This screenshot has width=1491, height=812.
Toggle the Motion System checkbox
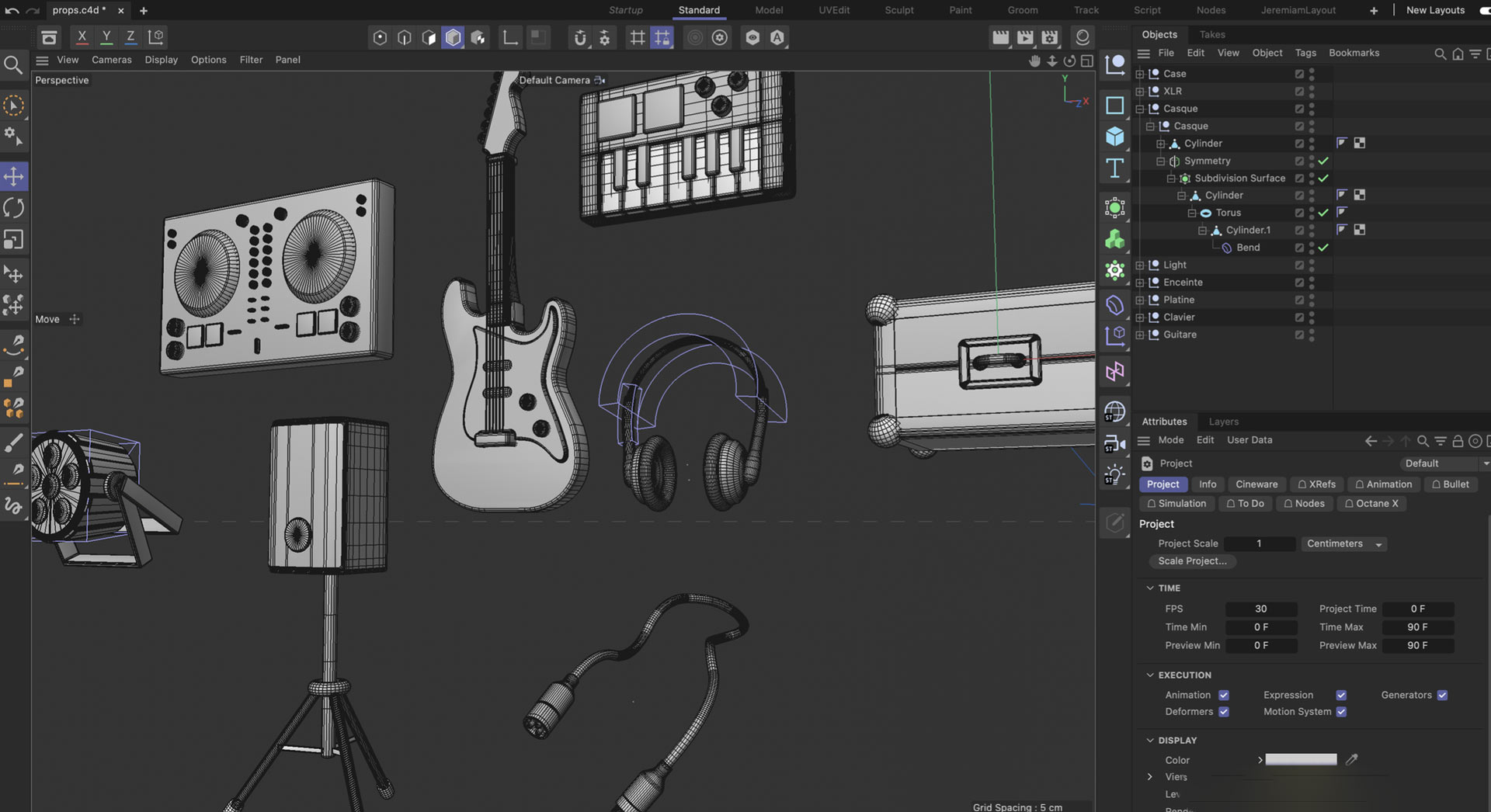click(1341, 712)
